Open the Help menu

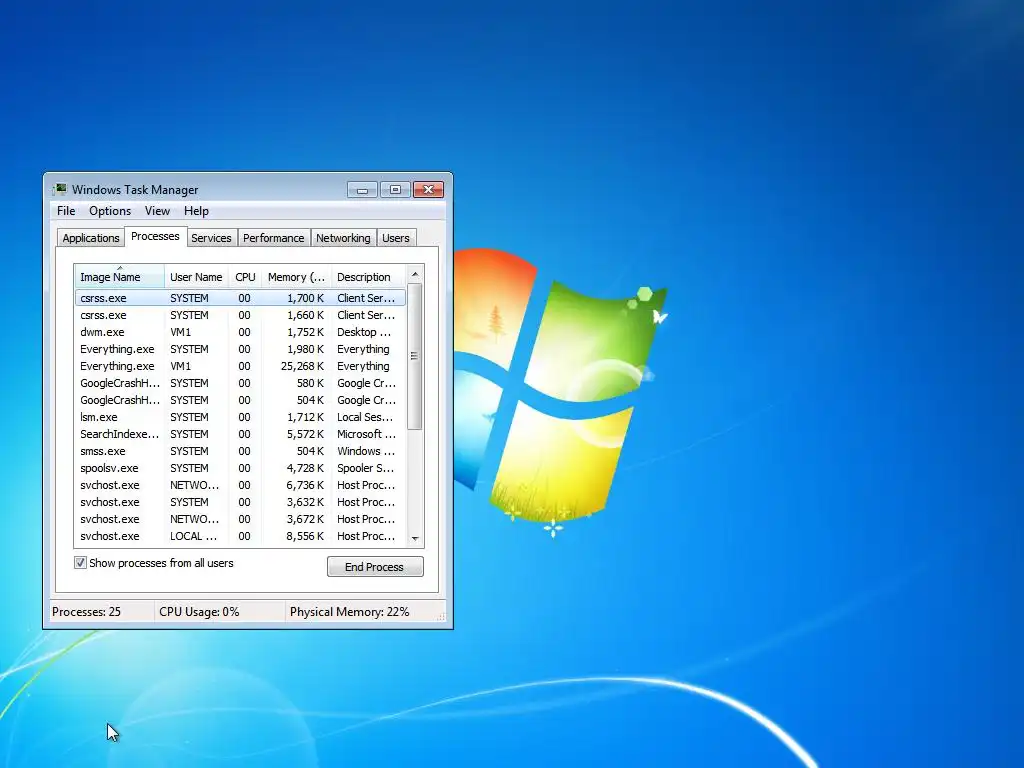coord(196,211)
